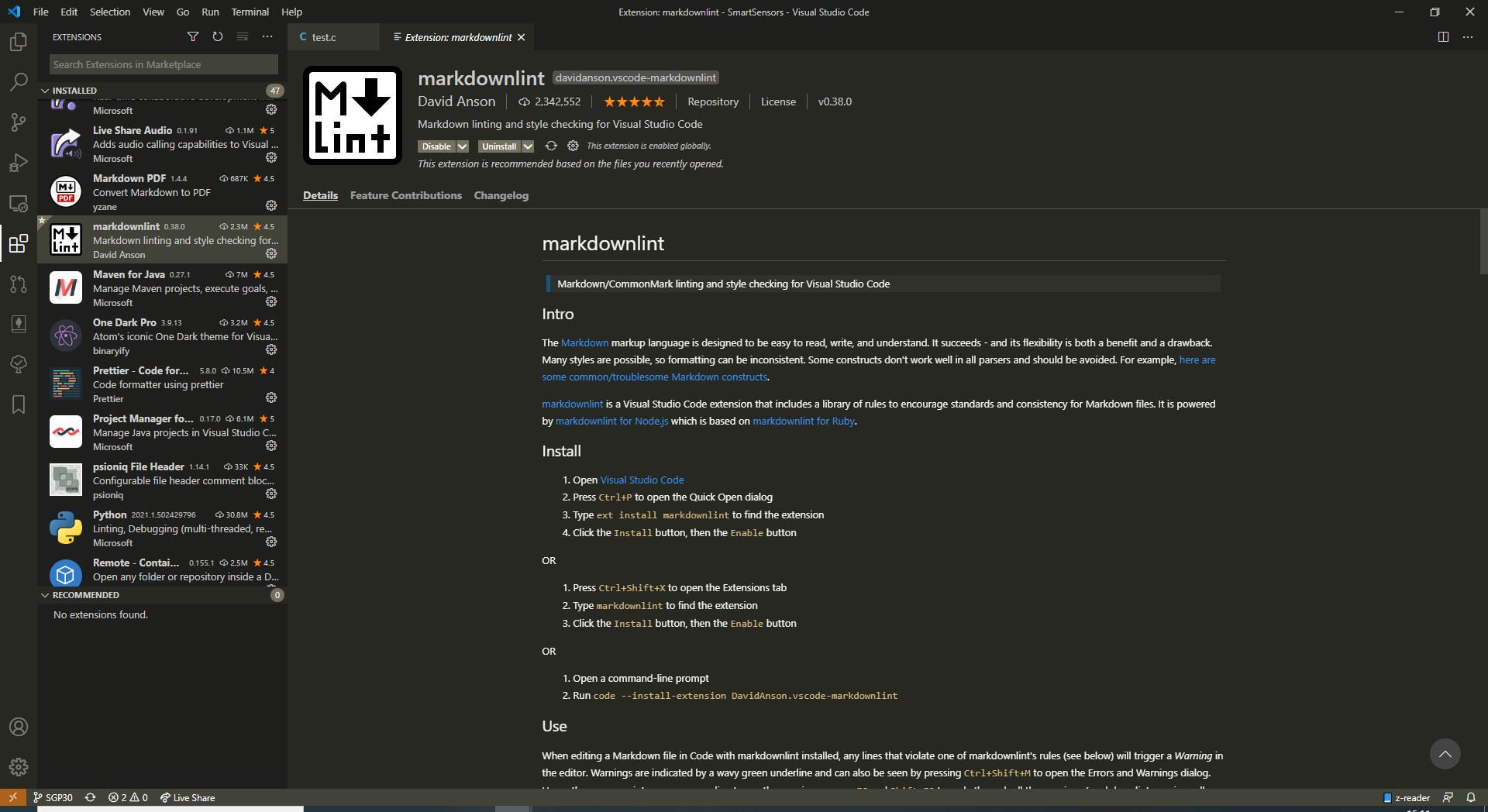
Task: Open the Accounts menu icon
Action: [19, 727]
